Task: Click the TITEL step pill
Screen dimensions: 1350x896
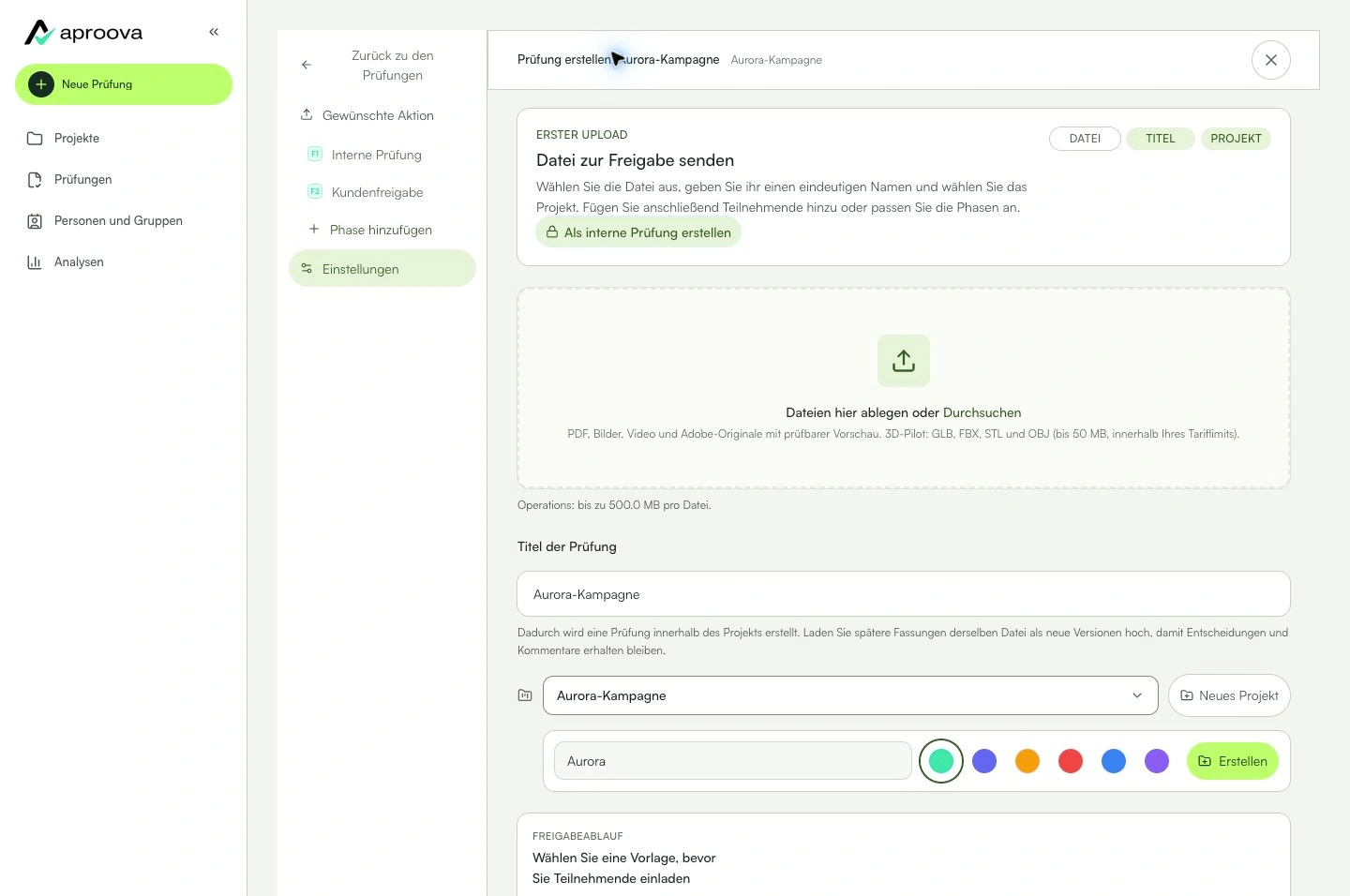Action: [x=1161, y=139]
